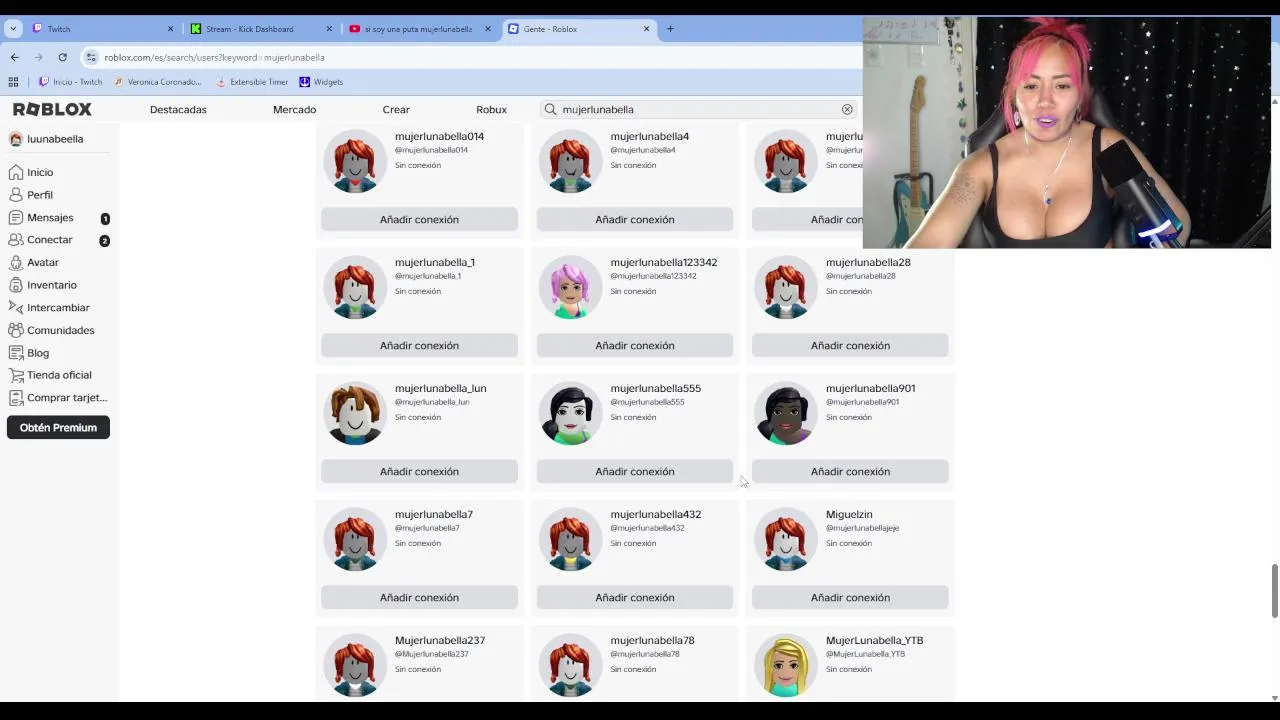Screen dimensions: 1280x720
Task: Go back with browser back arrow
Action: click(x=14, y=57)
